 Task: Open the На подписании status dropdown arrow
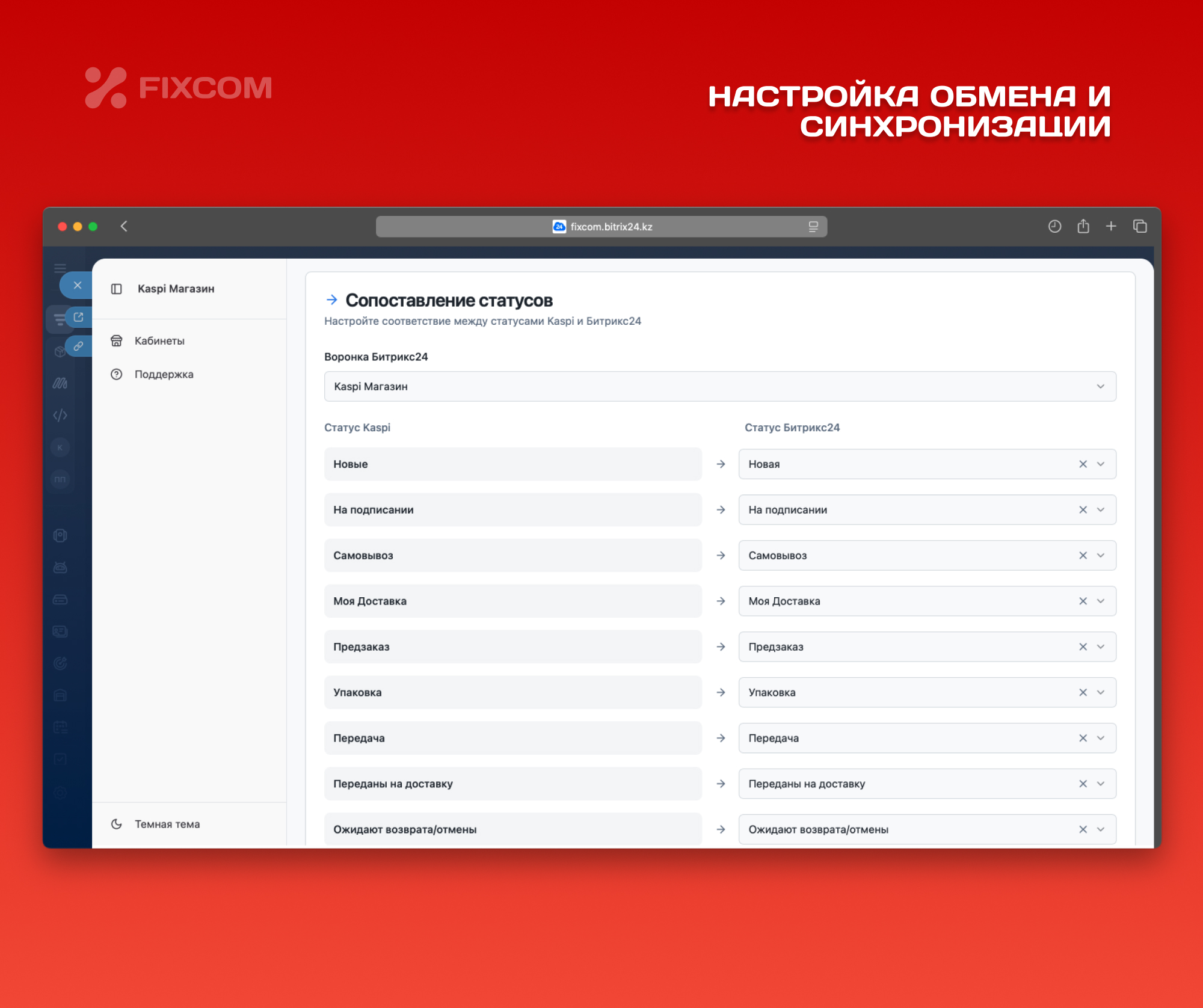click(x=1101, y=510)
